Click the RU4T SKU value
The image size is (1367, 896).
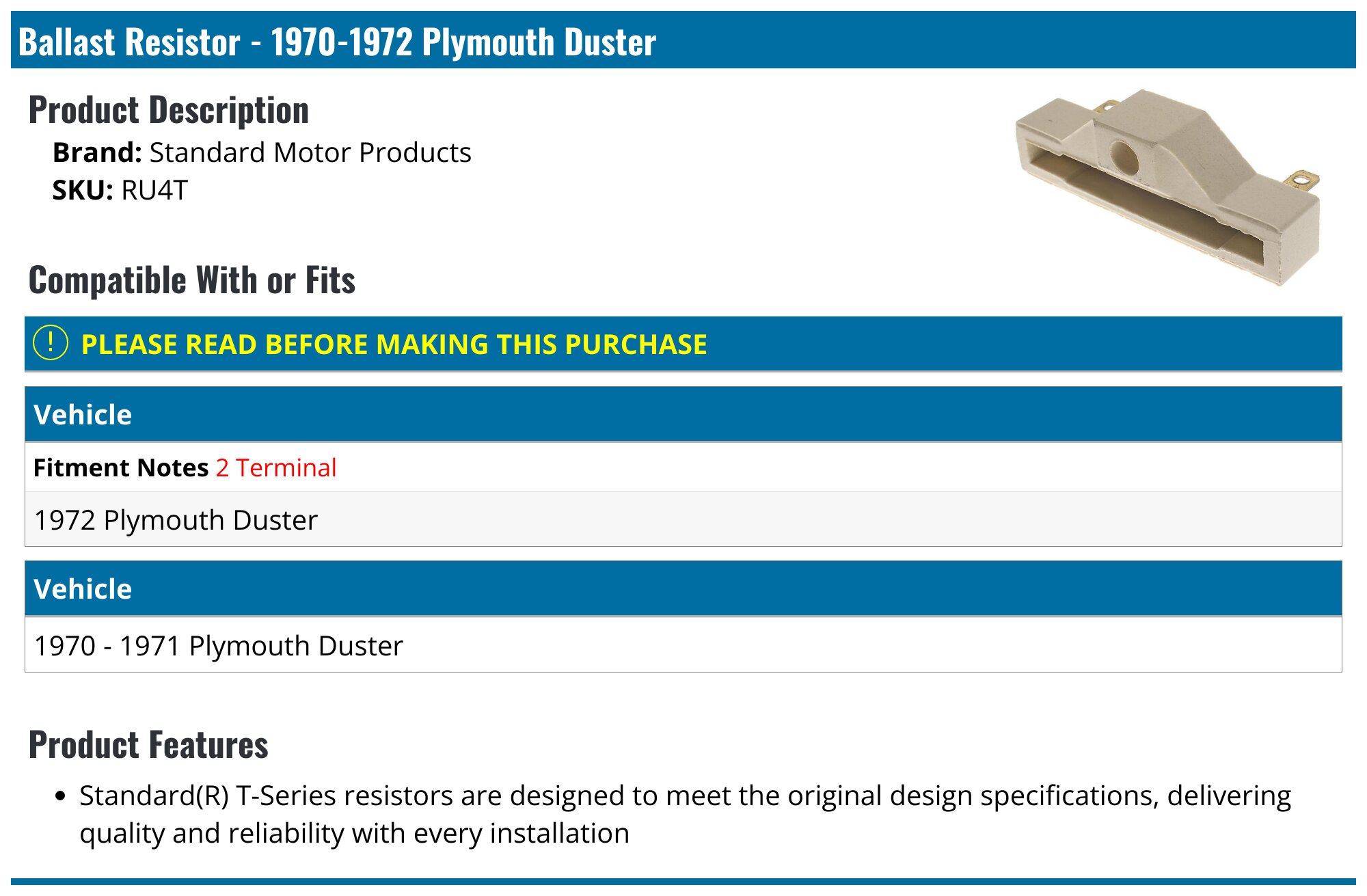154,190
